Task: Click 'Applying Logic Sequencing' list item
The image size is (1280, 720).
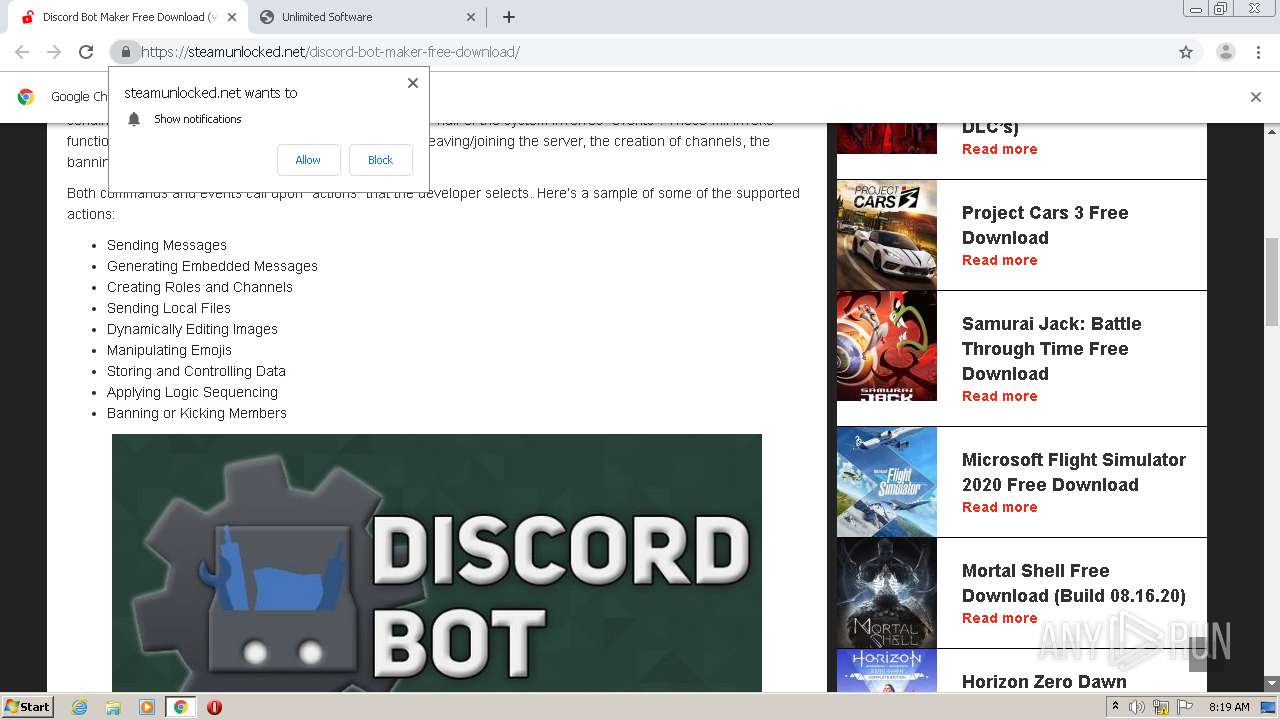Action: pos(192,392)
